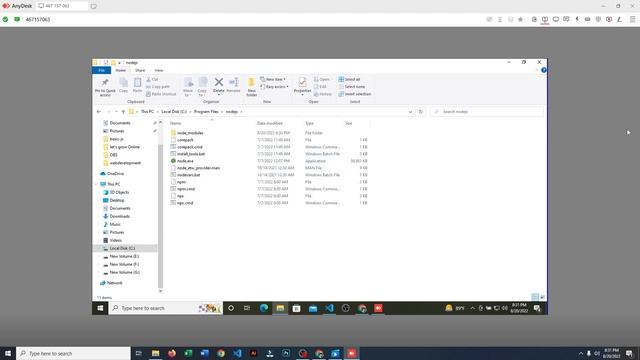Select the node_etw_provider.man file

click(x=198, y=168)
